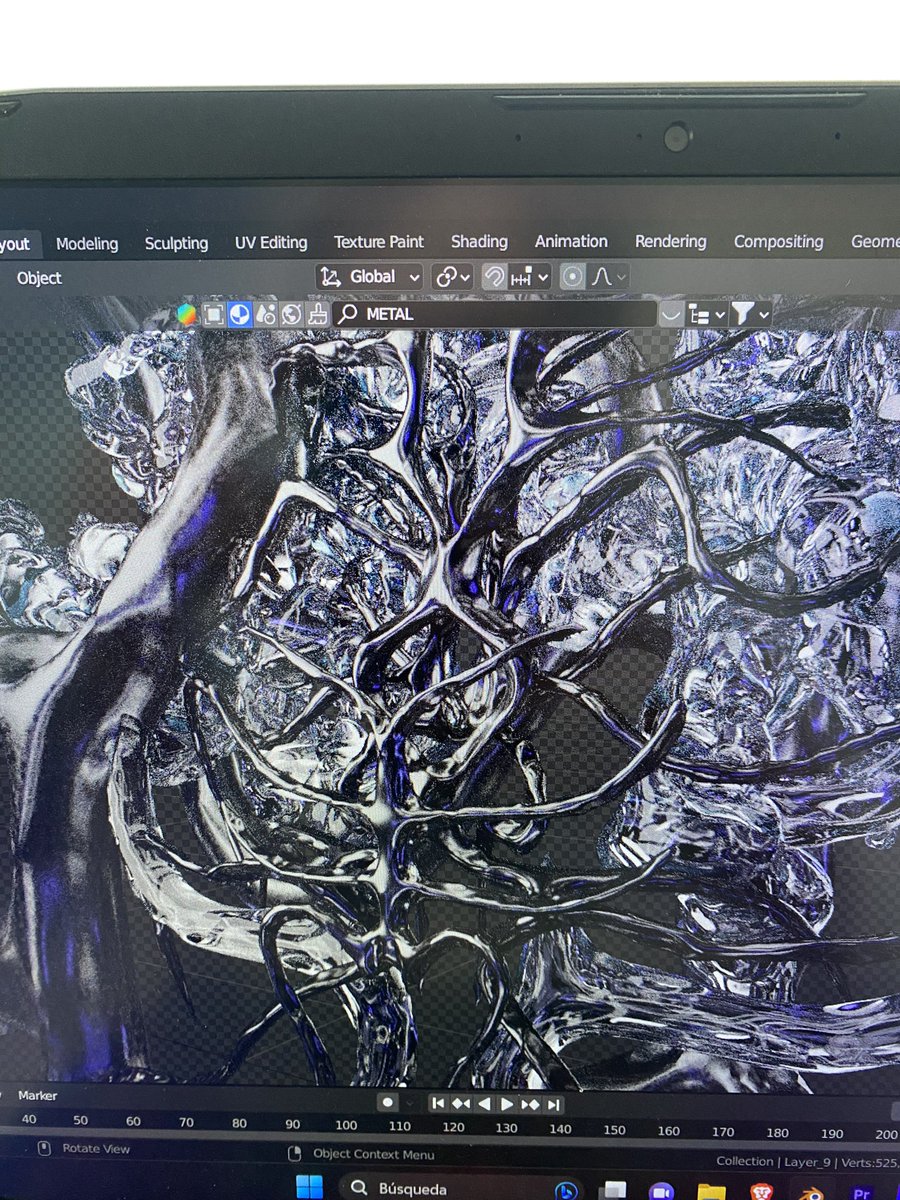Click the paintbrush icon left of search

click(317, 314)
